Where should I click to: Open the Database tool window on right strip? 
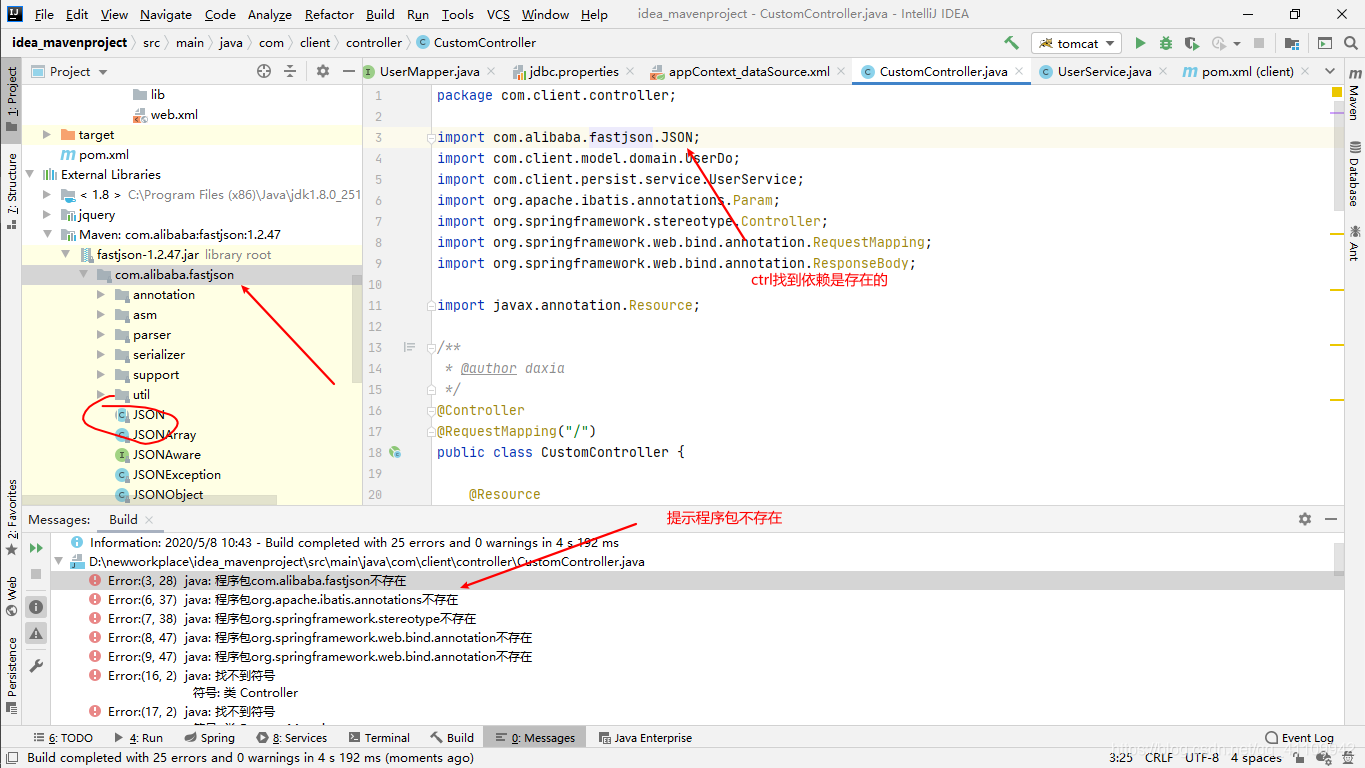[1354, 175]
